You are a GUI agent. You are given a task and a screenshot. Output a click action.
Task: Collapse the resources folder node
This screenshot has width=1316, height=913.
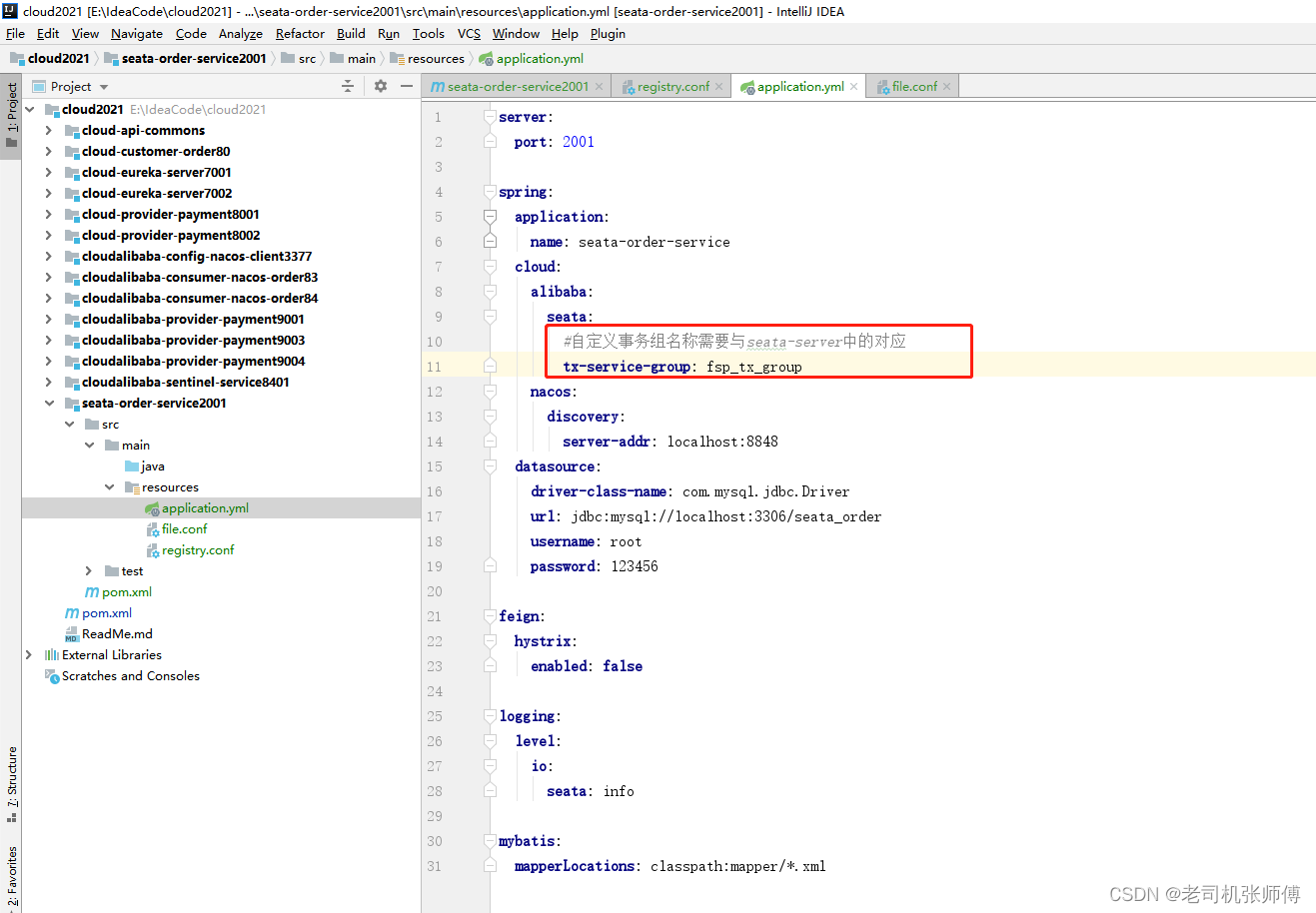click(x=110, y=486)
